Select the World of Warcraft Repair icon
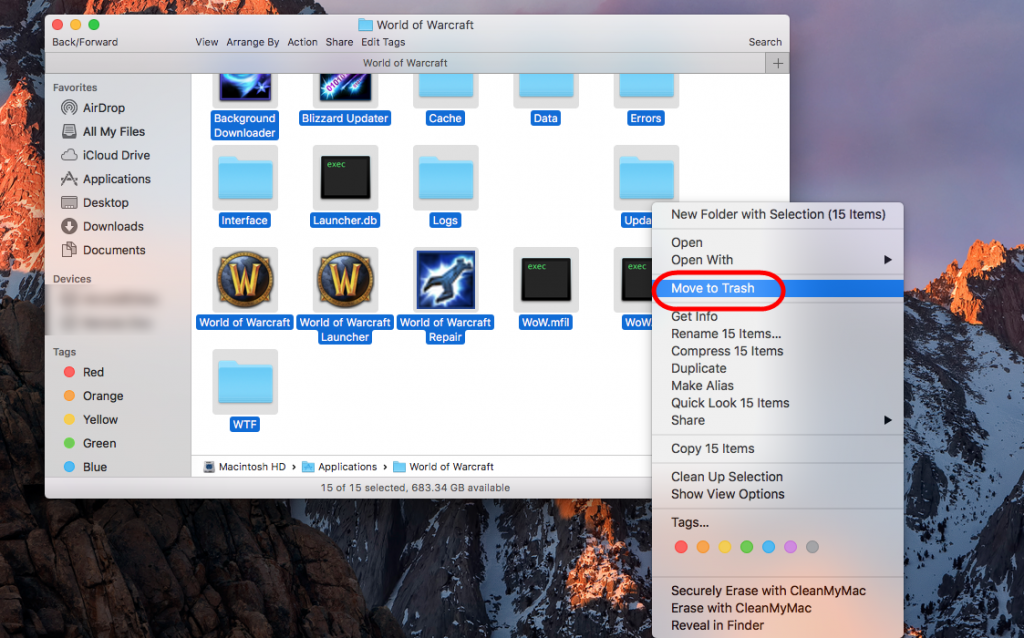Screen dimensions: 1024x638 [445, 279]
